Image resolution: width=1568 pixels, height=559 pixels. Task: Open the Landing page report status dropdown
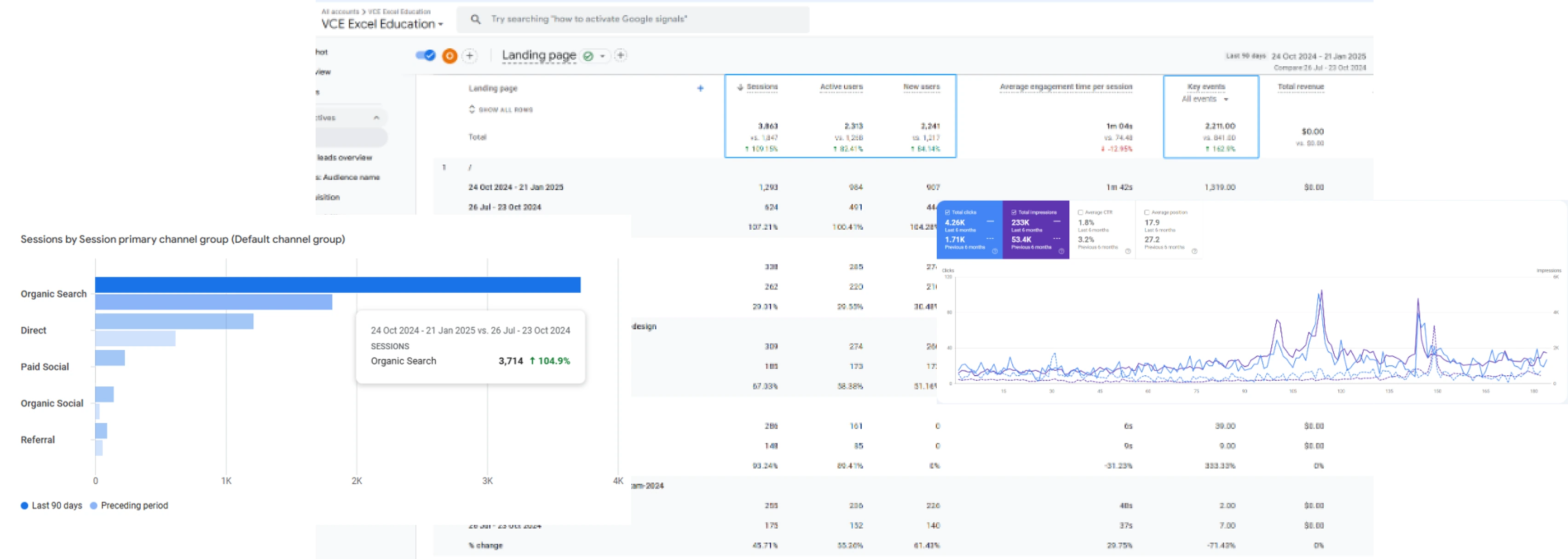point(595,56)
